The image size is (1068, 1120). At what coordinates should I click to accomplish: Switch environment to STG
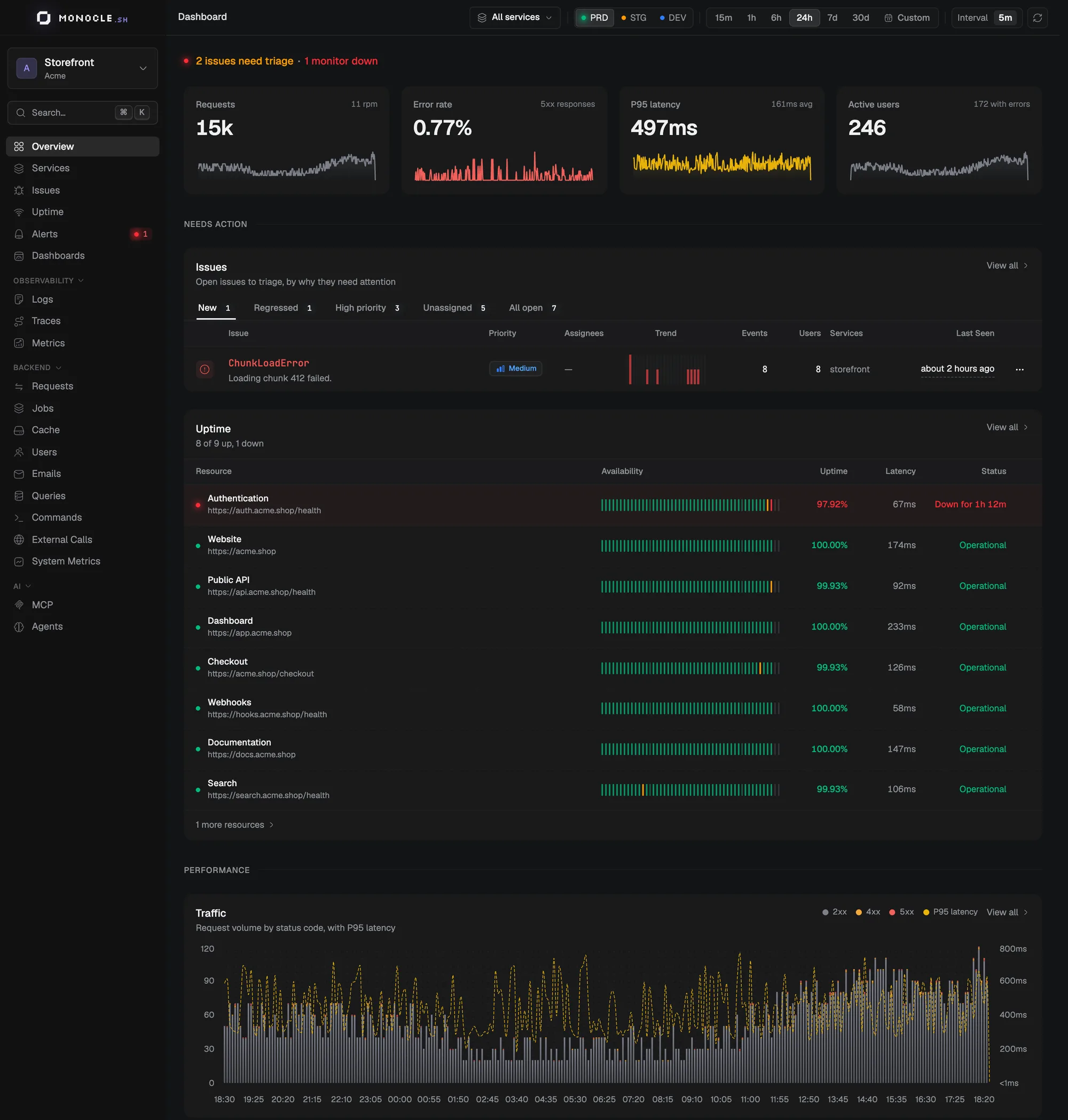coord(634,18)
